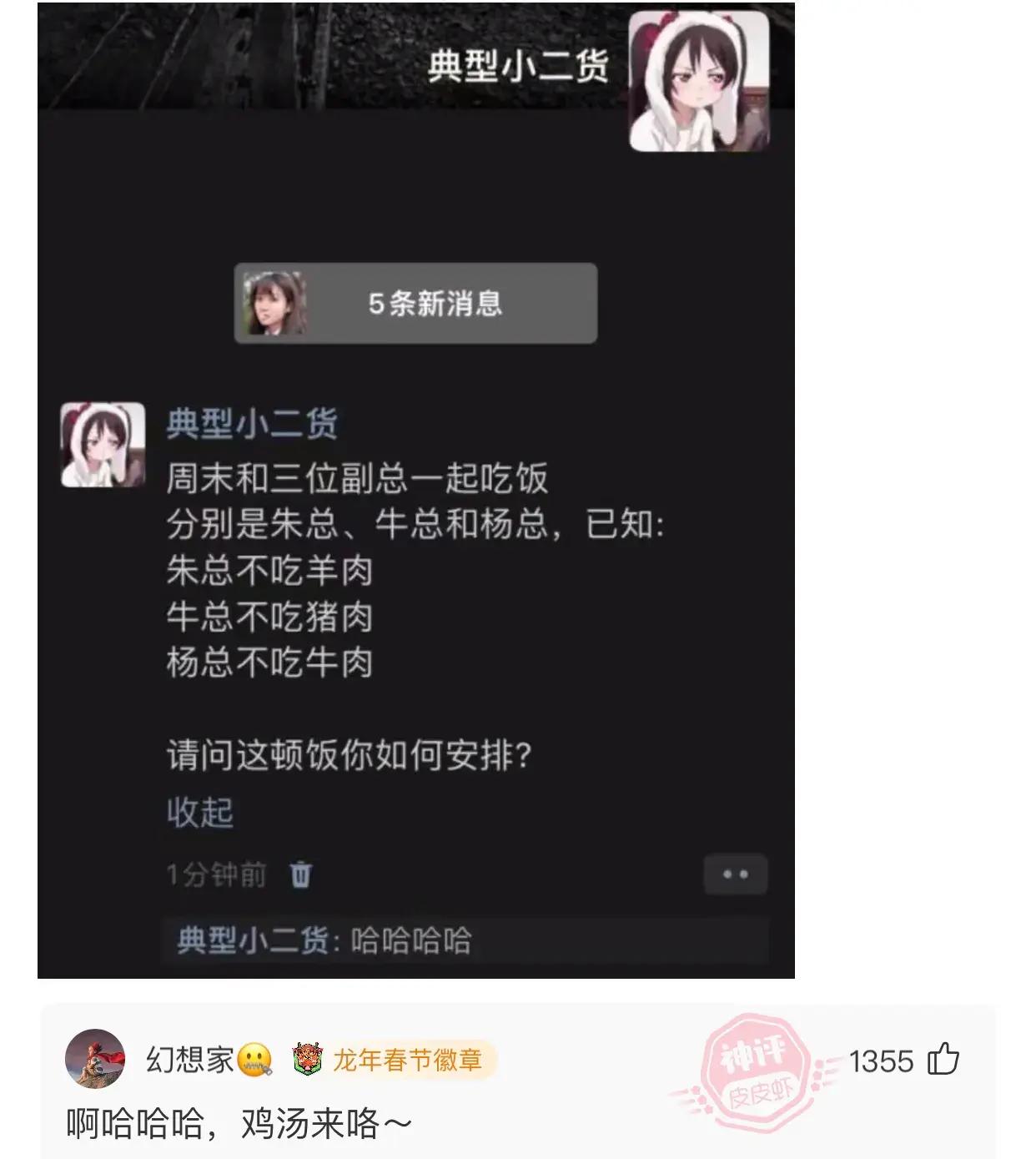Viewport: 1036px width, 1159px height.
Task: Open the 哈哈哈哈 reply comment
Action: coord(465,941)
